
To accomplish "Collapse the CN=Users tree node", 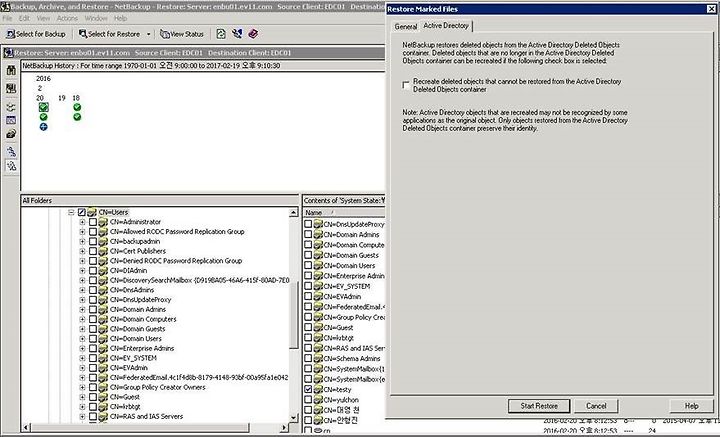I will (x=71, y=212).
